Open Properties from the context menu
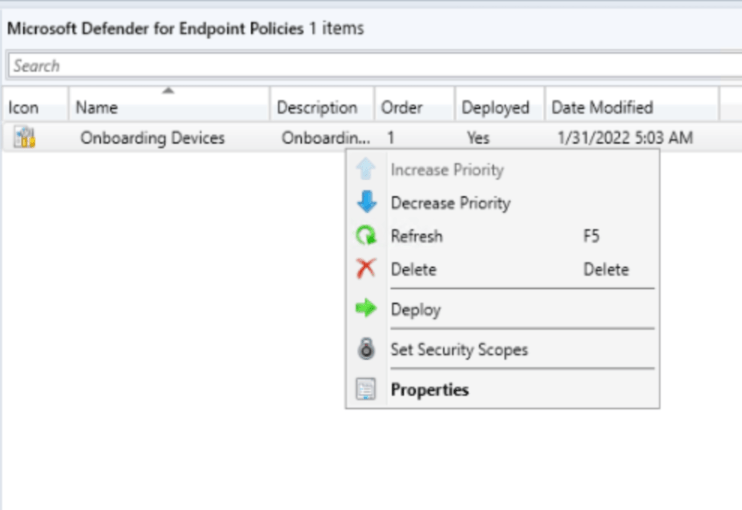Viewport: 742px width, 510px height. tap(429, 390)
